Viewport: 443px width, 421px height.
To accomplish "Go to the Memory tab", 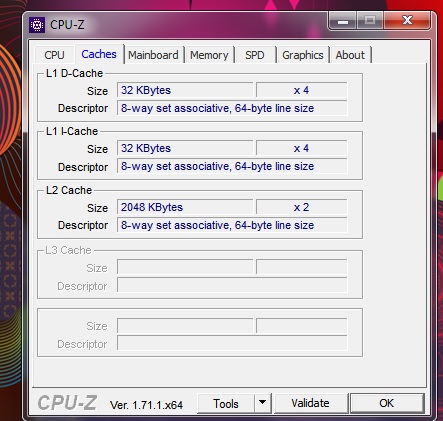I will click(209, 55).
